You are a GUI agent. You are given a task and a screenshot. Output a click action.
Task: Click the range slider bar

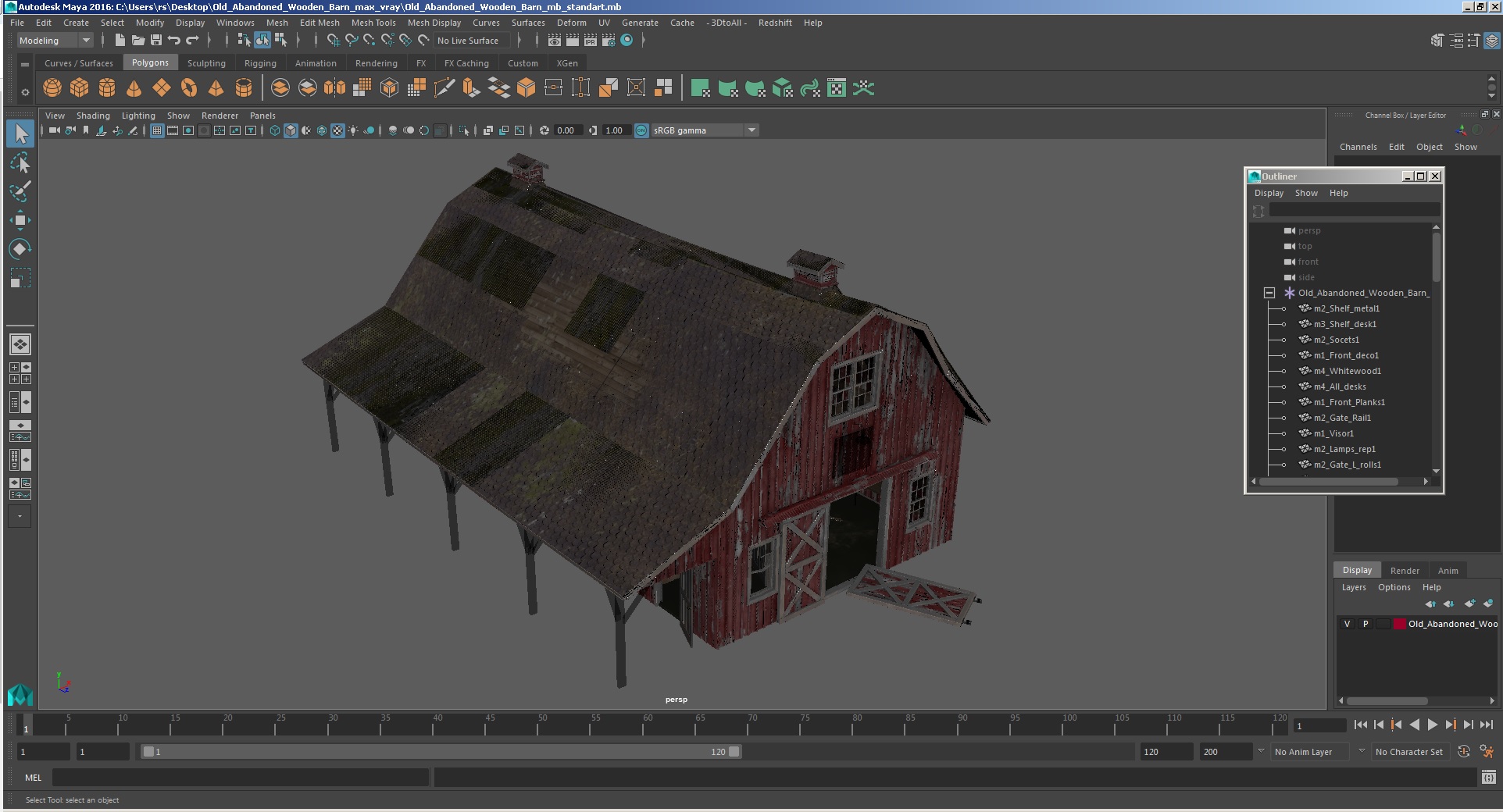(441, 752)
